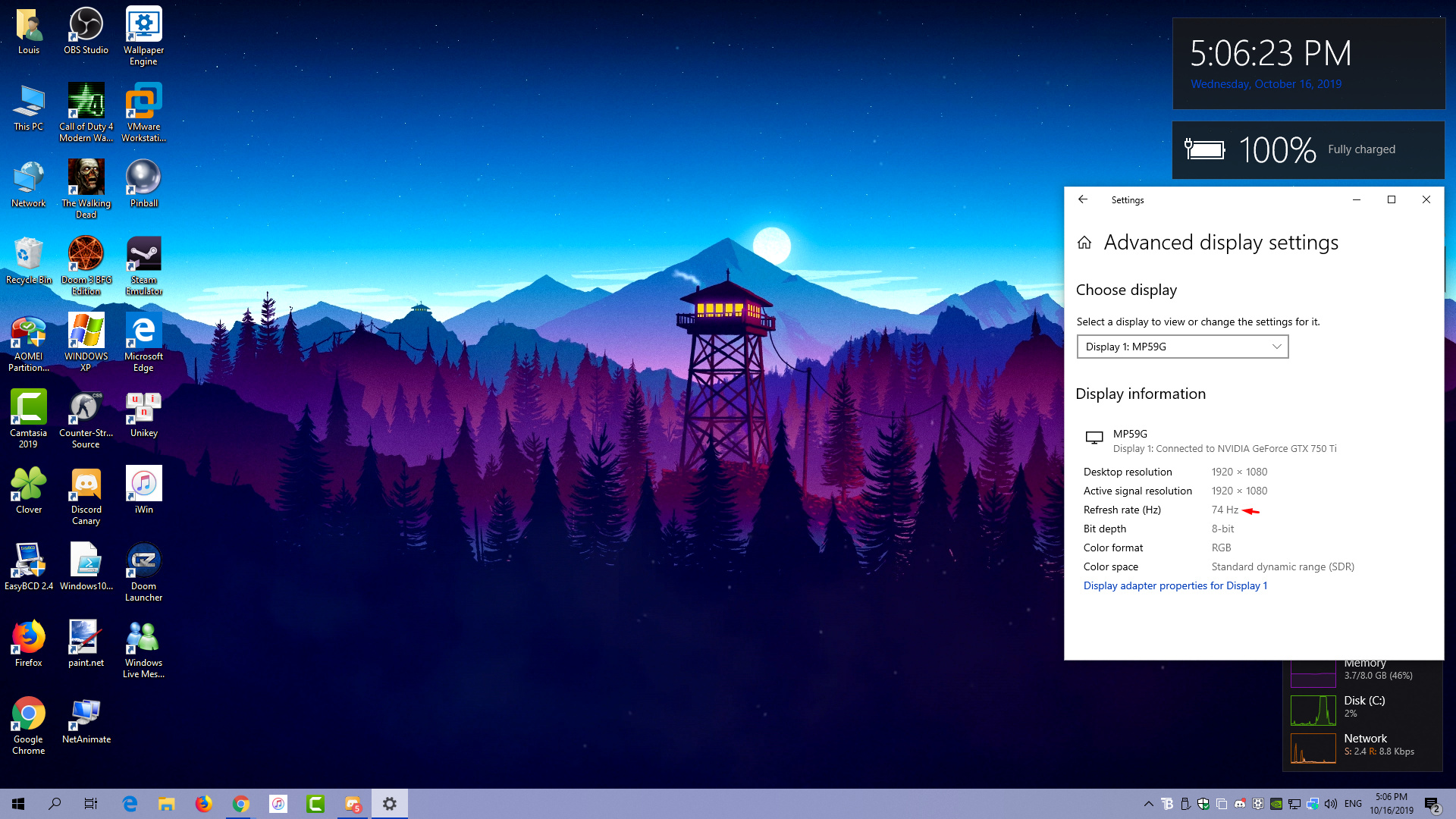Click the NVIDIA tray icon

(1276, 804)
